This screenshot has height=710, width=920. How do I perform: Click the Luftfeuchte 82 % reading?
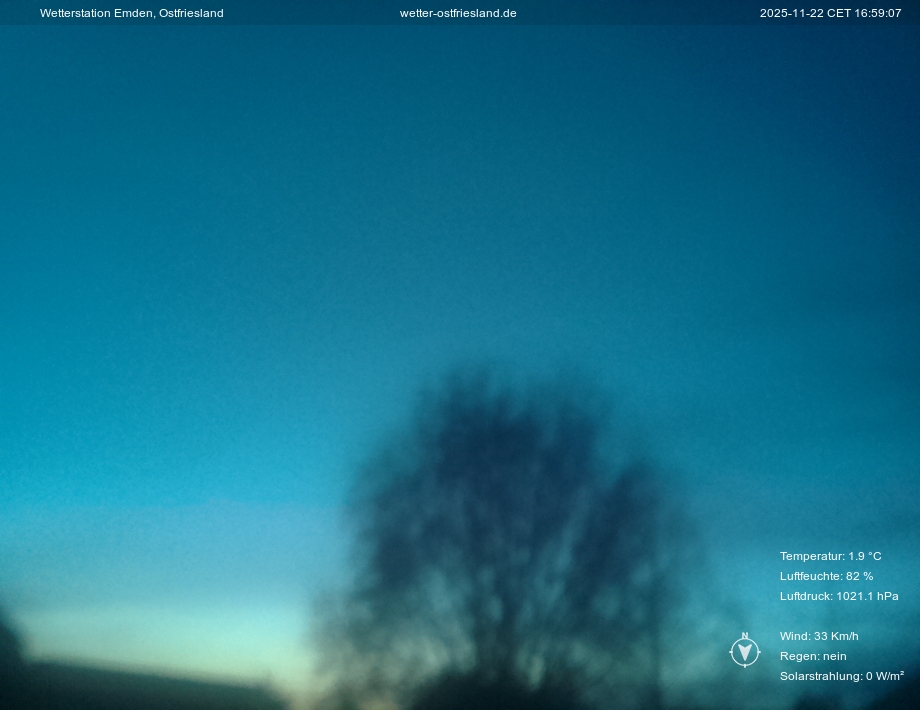tap(826, 576)
